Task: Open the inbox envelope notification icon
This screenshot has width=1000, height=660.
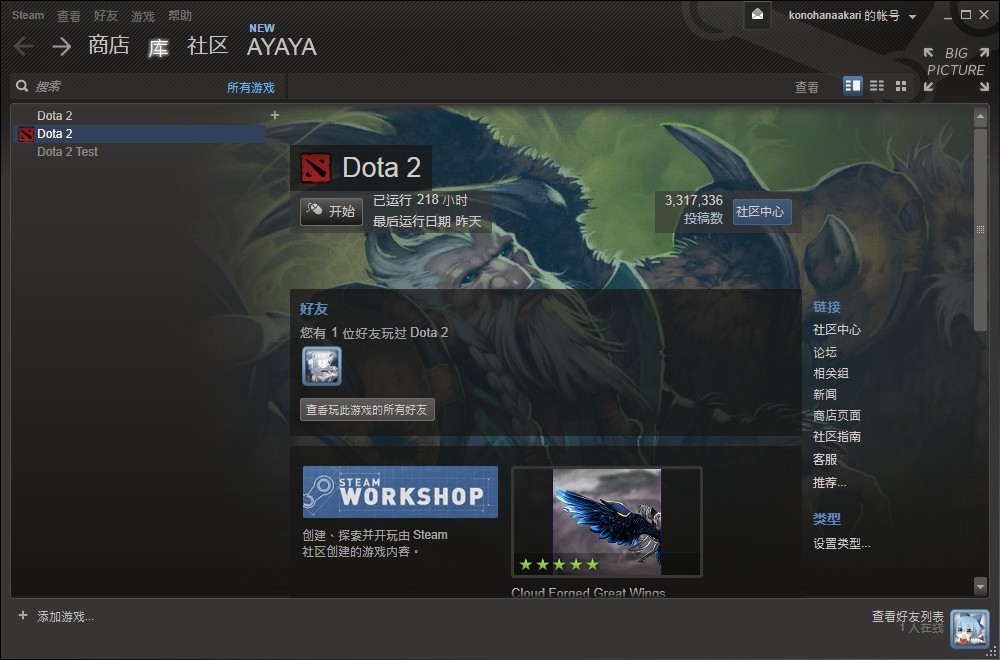Action: click(x=757, y=15)
